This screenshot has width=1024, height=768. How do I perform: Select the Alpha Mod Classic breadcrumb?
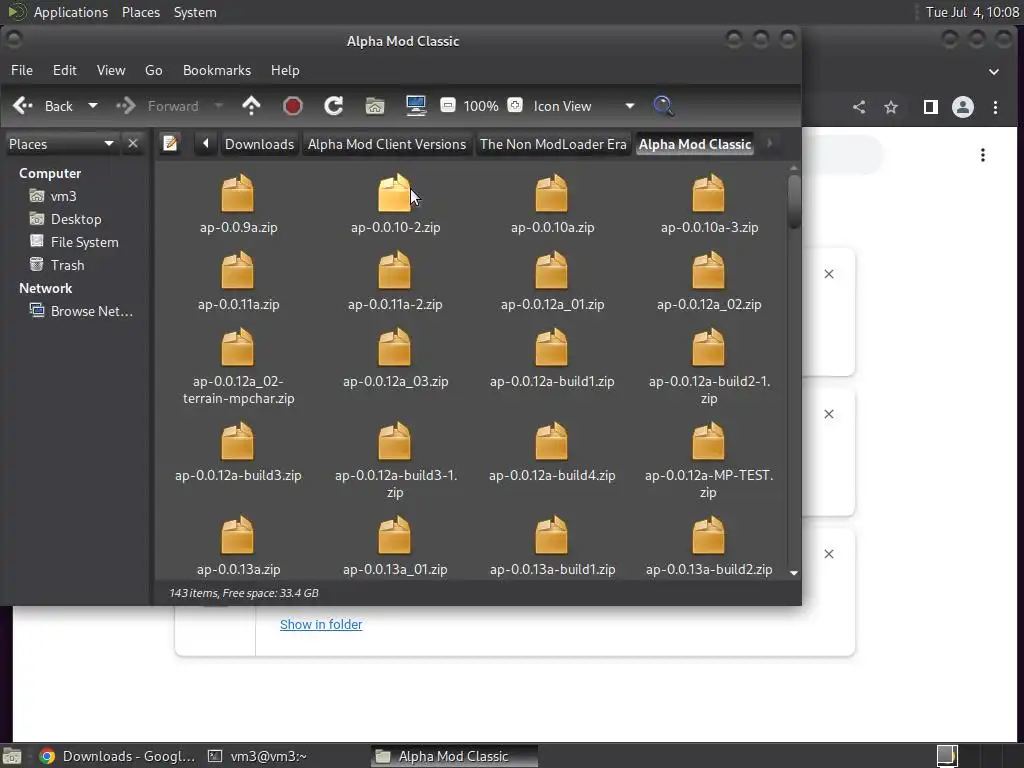tap(695, 144)
